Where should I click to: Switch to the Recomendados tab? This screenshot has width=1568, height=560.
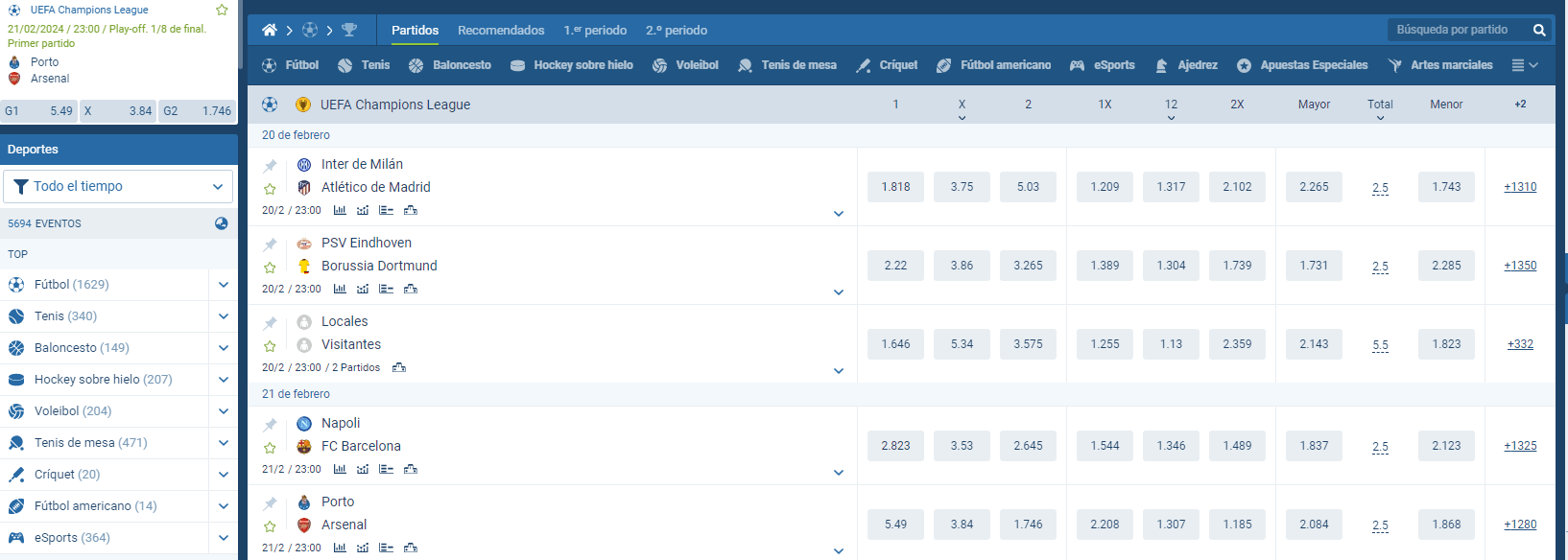(501, 31)
